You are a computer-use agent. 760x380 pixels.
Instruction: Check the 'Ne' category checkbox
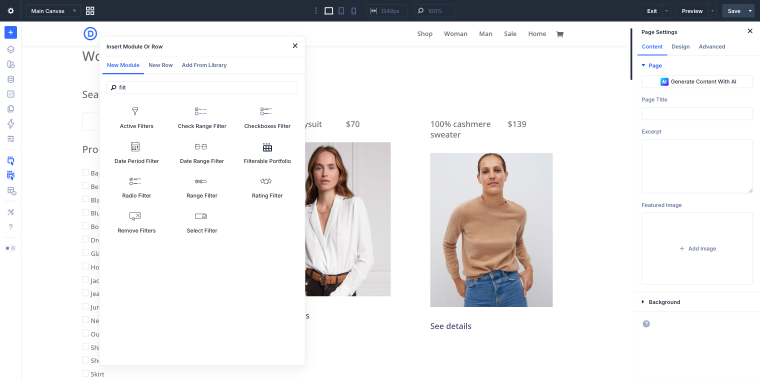[85, 320]
